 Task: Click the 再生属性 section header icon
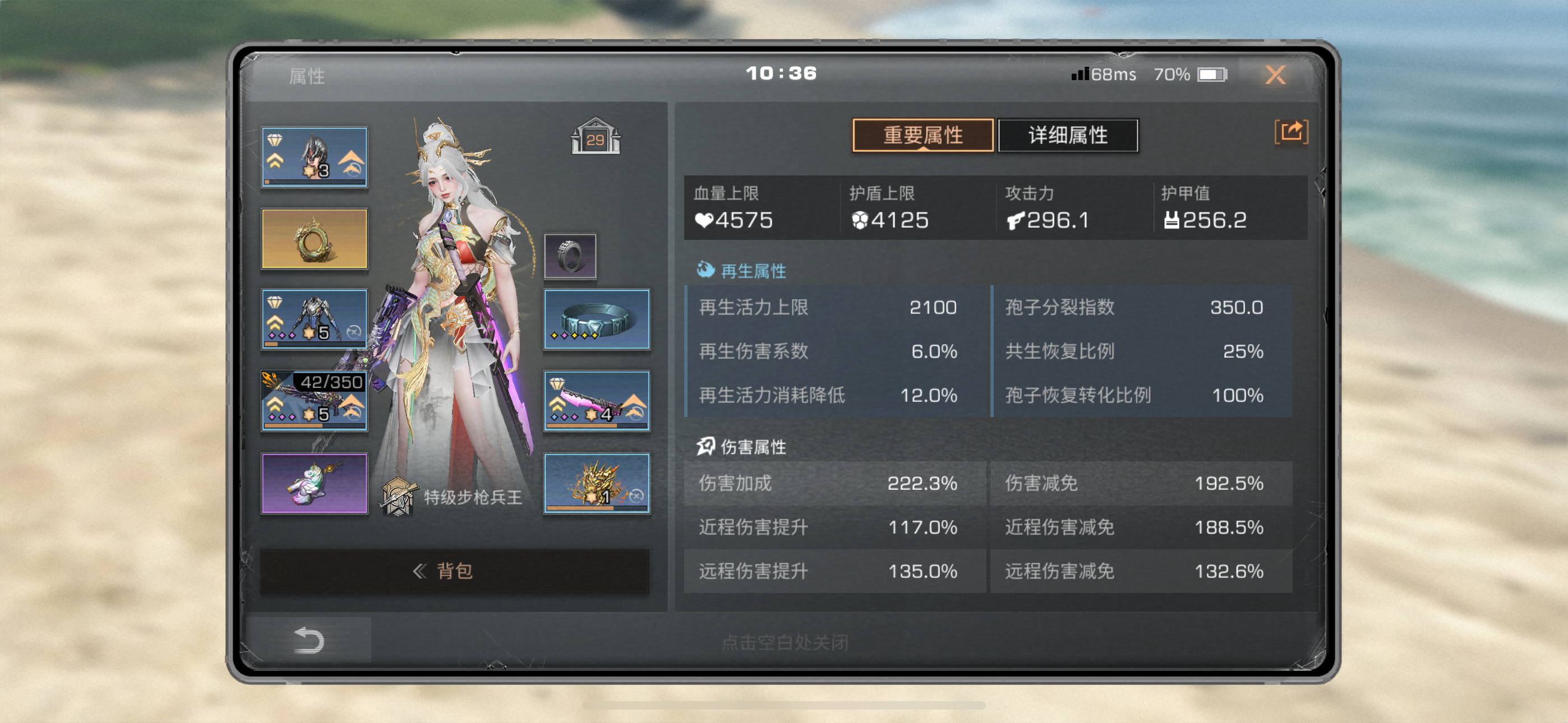point(705,270)
